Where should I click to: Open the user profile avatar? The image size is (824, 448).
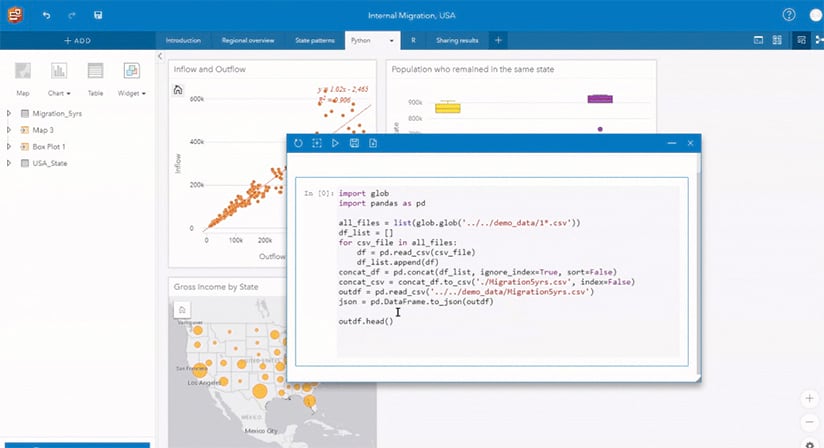point(816,15)
